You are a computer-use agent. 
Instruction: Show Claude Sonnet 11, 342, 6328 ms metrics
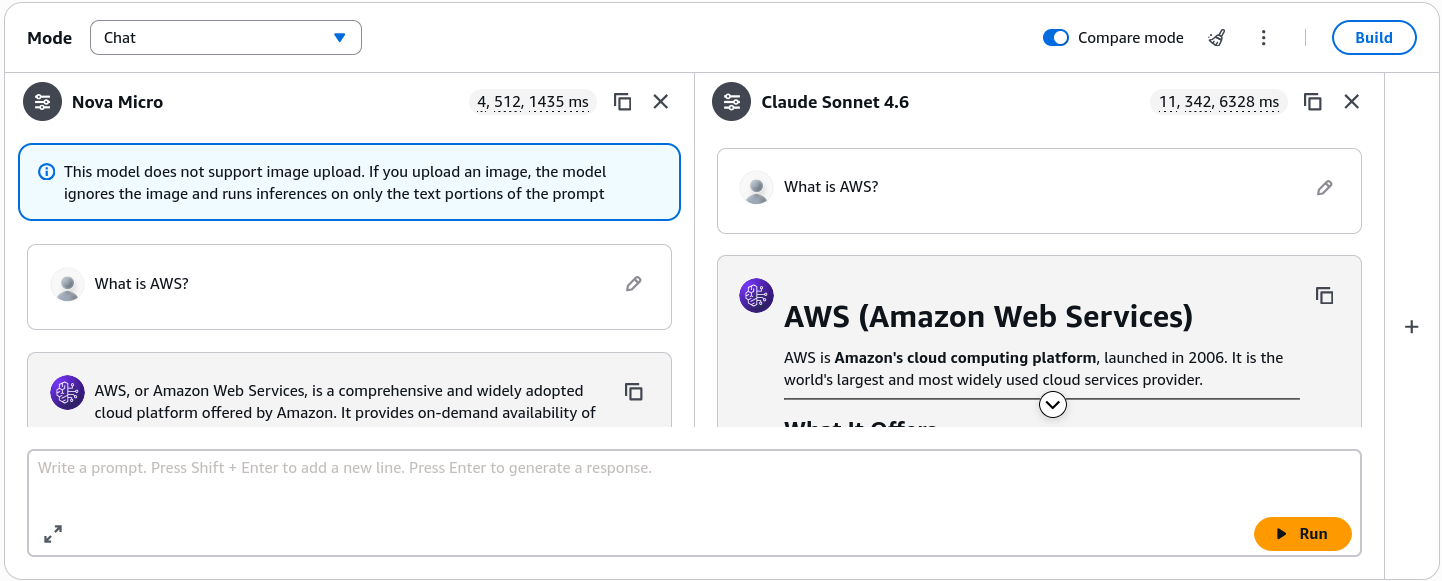1219,102
